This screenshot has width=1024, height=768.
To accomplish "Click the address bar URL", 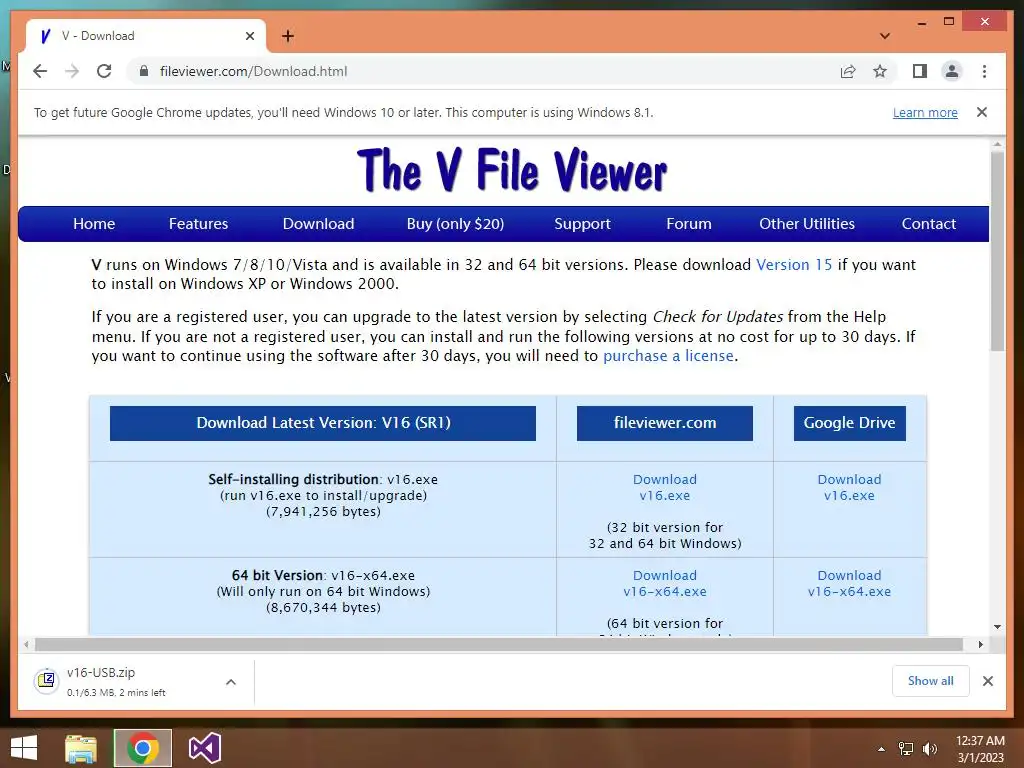I will [253, 71].
